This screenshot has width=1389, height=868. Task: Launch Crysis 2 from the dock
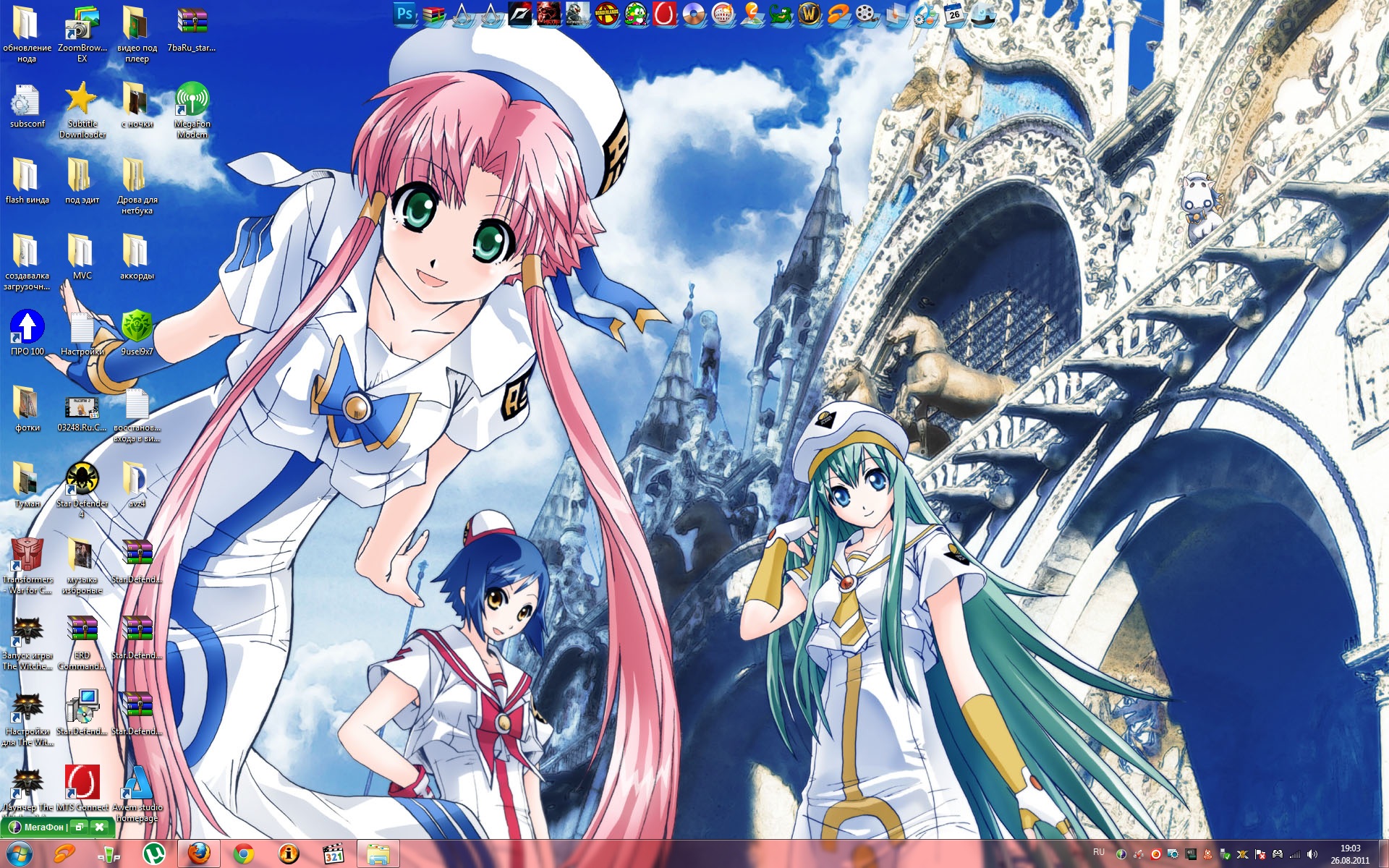click(577, 14)
